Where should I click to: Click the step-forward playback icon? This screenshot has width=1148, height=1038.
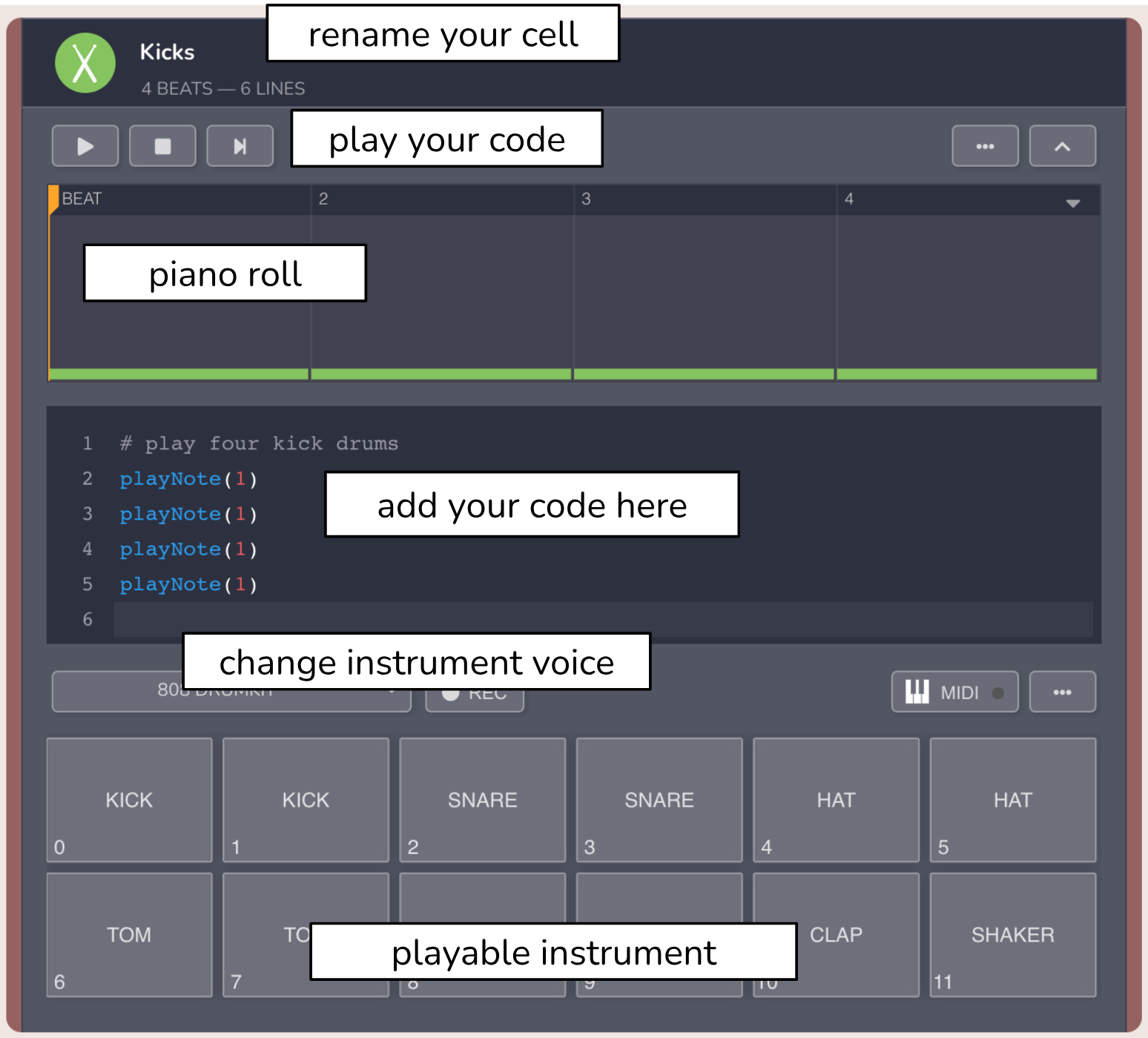tap(240, 146)
